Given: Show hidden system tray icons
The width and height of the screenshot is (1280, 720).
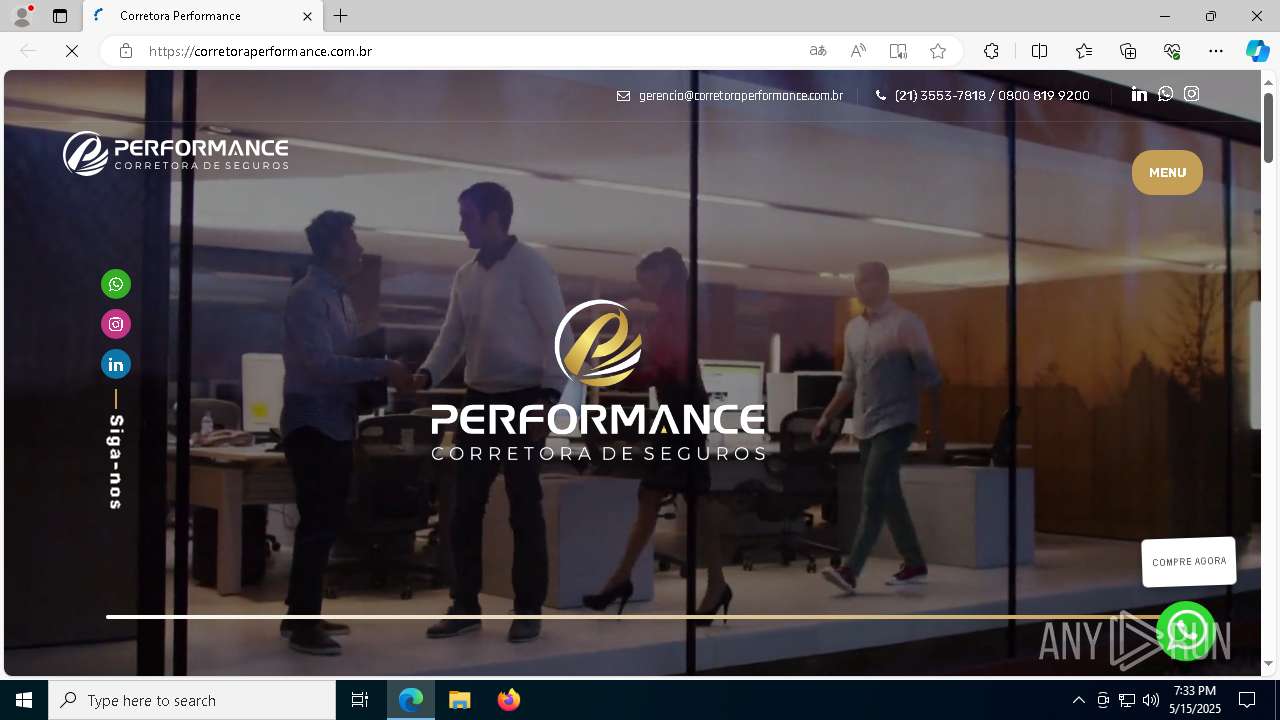Looking at the screenshot, I should tap(1078, 700).
